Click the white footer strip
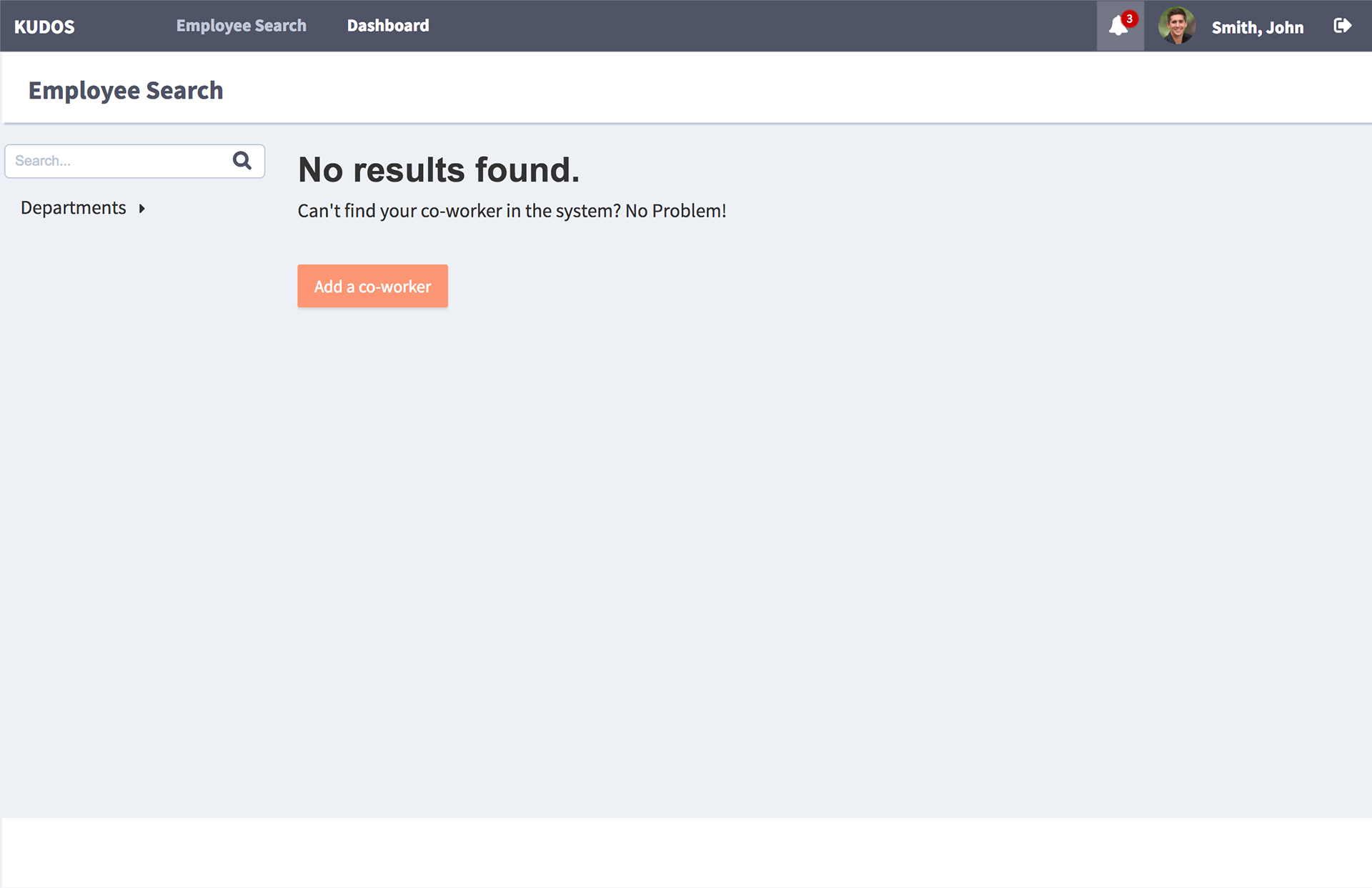Image resolution: width=1372 pixels, height=888 pixels. click(686, 852)
